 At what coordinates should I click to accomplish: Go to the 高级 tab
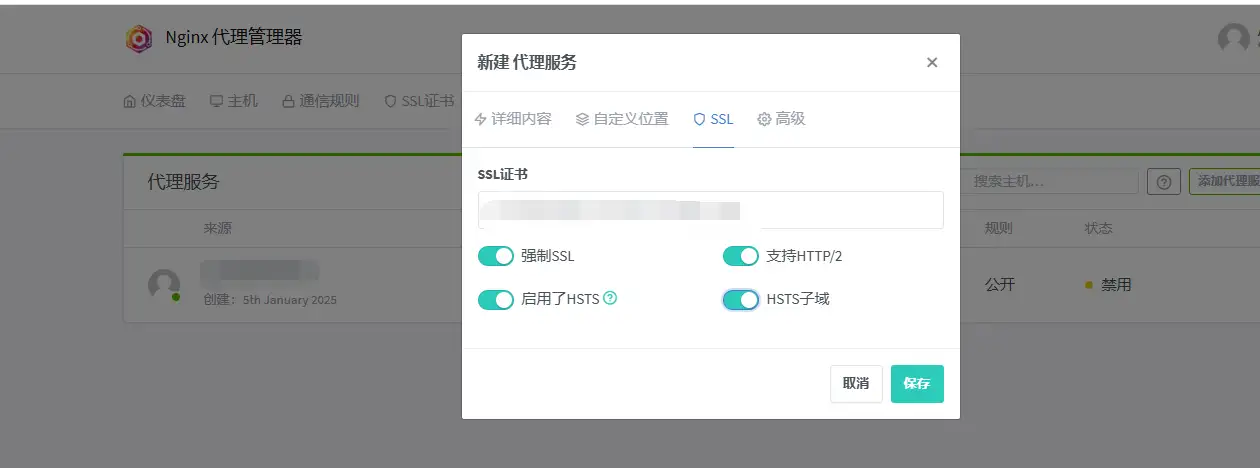tap(781, 119)
